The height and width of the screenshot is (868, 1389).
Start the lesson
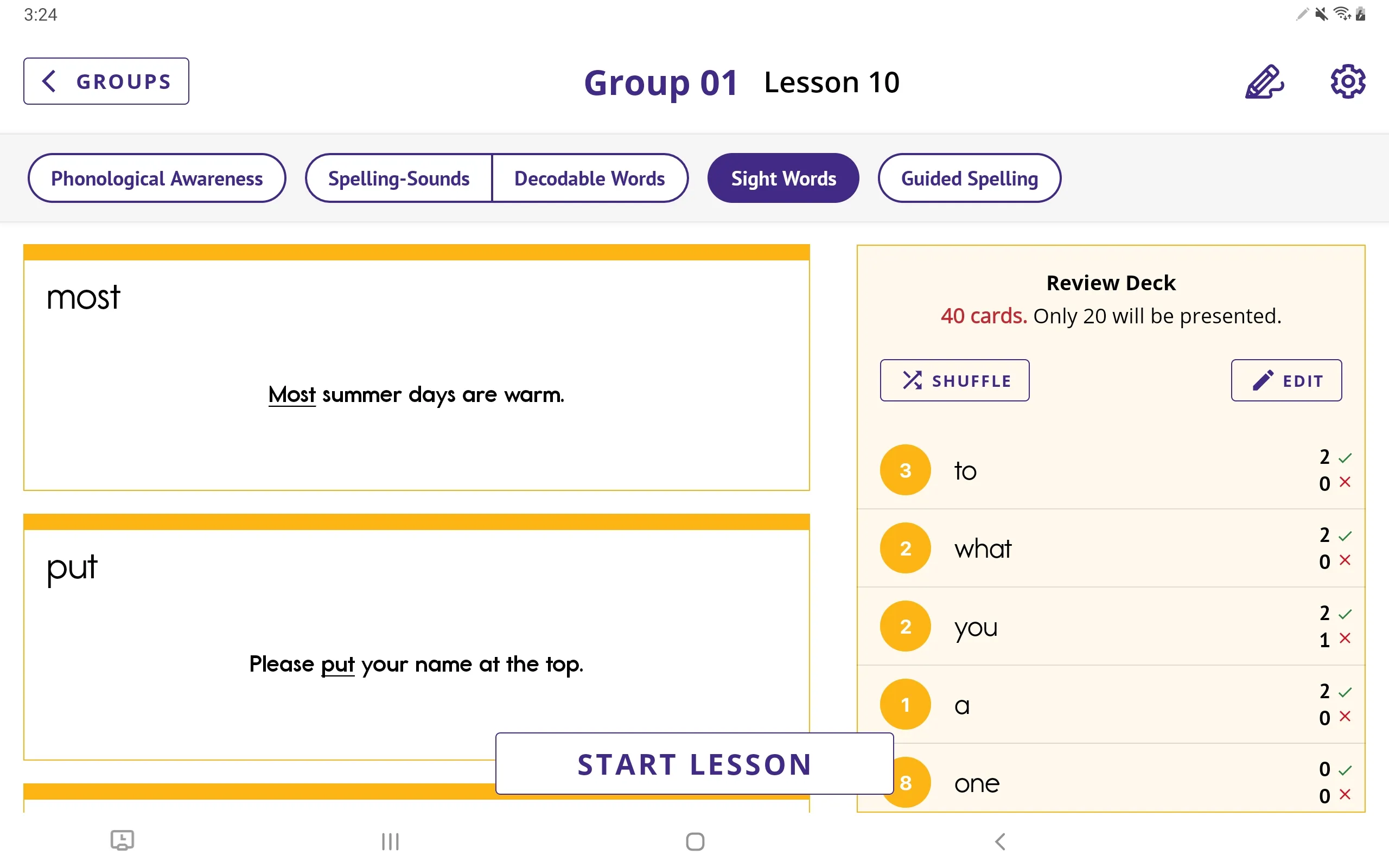coord(694,763)
